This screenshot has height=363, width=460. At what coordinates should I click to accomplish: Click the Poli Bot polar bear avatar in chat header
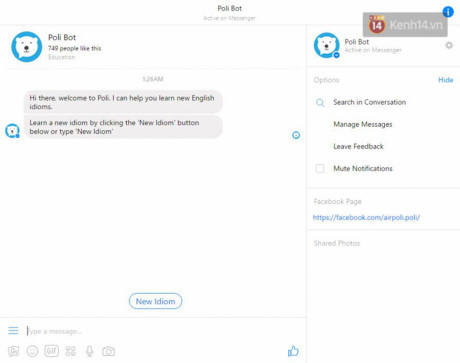point(27,47)
